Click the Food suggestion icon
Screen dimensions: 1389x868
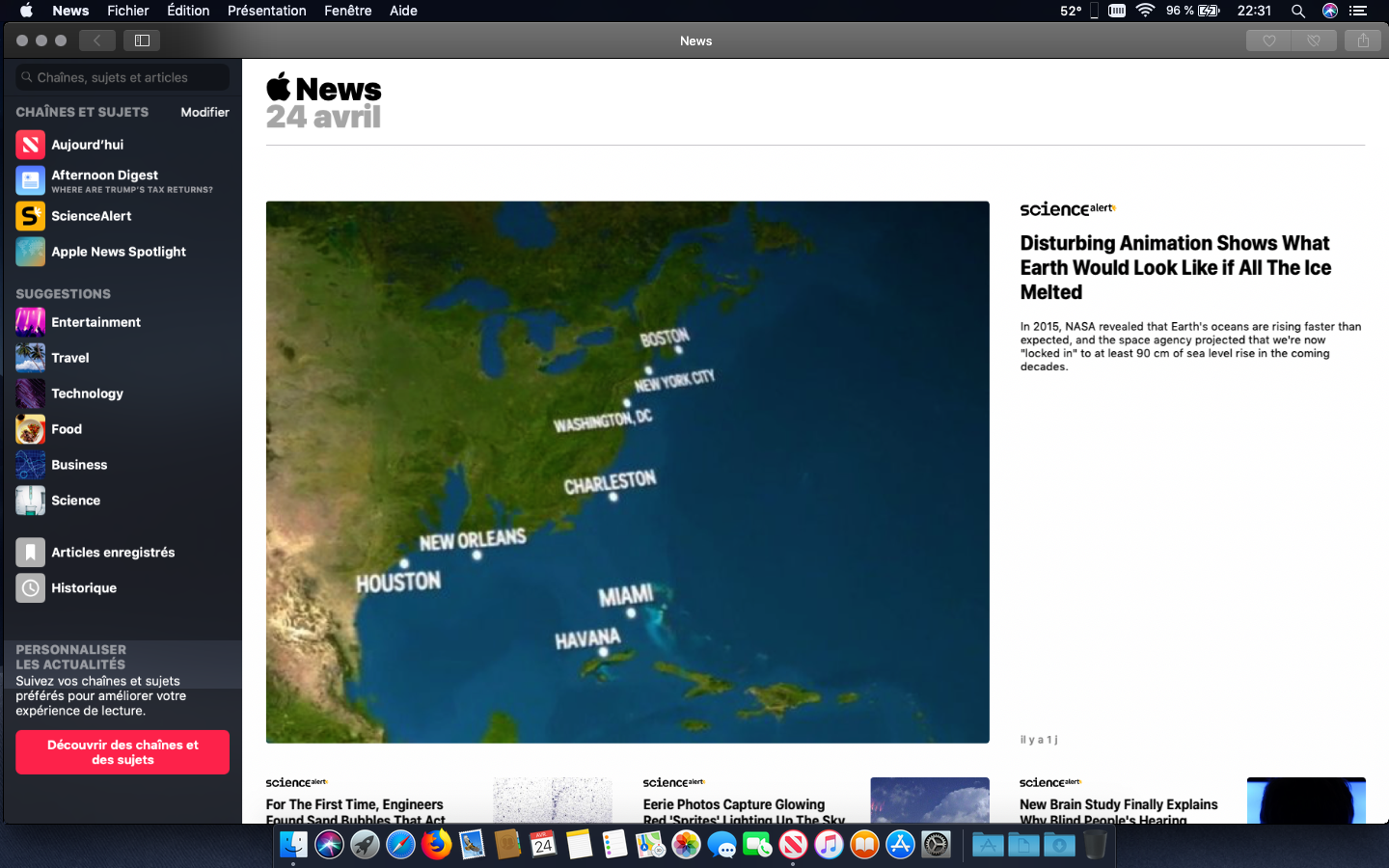click(30, 429)
